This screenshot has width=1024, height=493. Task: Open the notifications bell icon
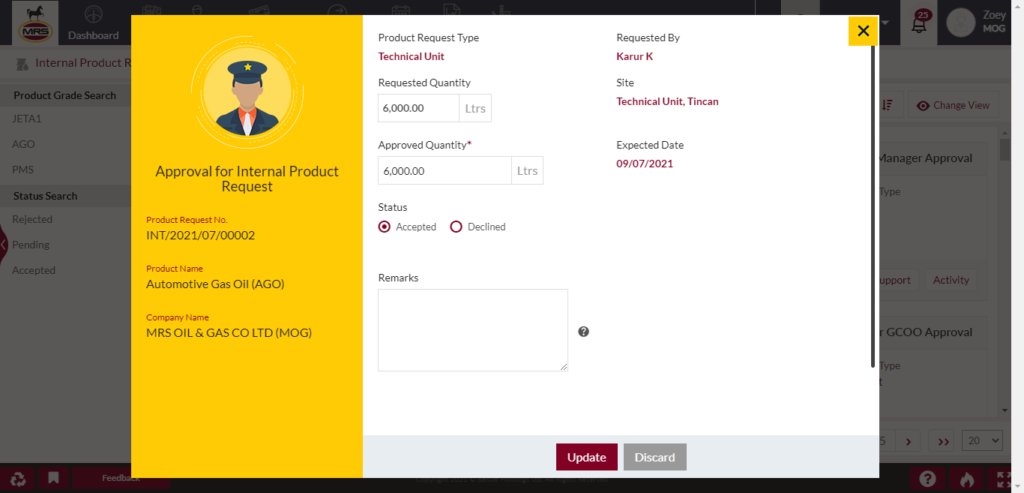[x=919, y=24]
